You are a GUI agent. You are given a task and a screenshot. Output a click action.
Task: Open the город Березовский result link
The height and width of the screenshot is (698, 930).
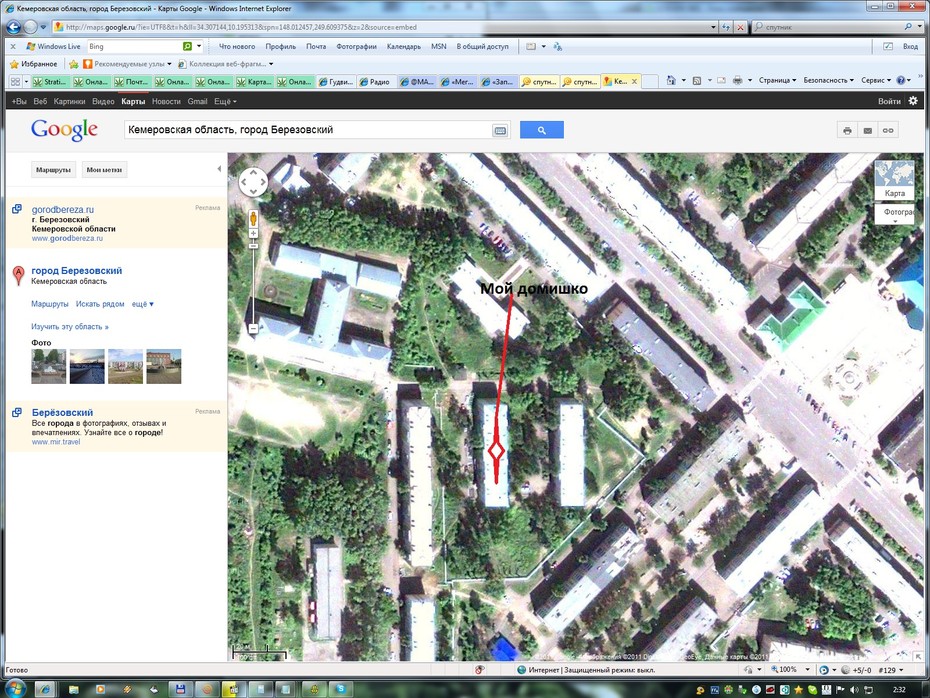coord(77,270)
